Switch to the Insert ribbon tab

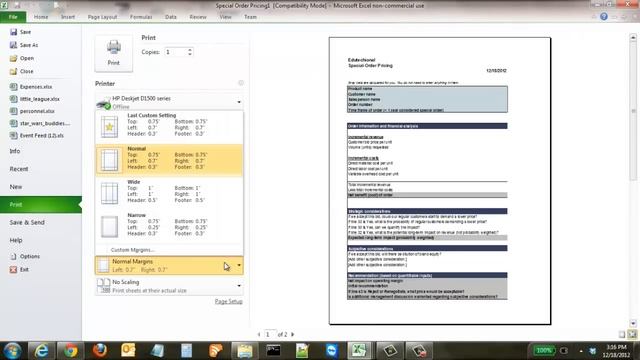click(68, 17)
